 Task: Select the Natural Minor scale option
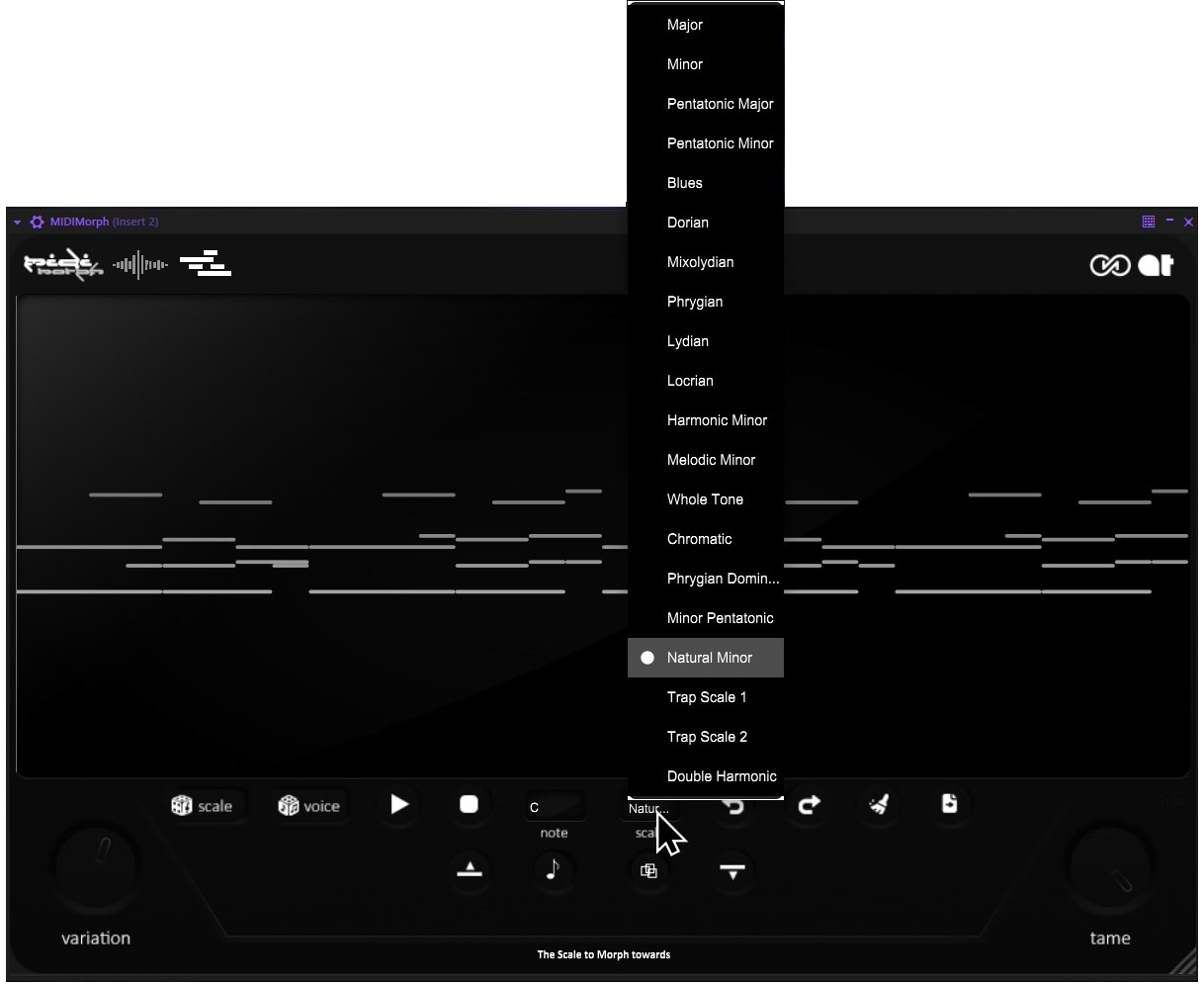pyautogui.click(x=709, y=658)
